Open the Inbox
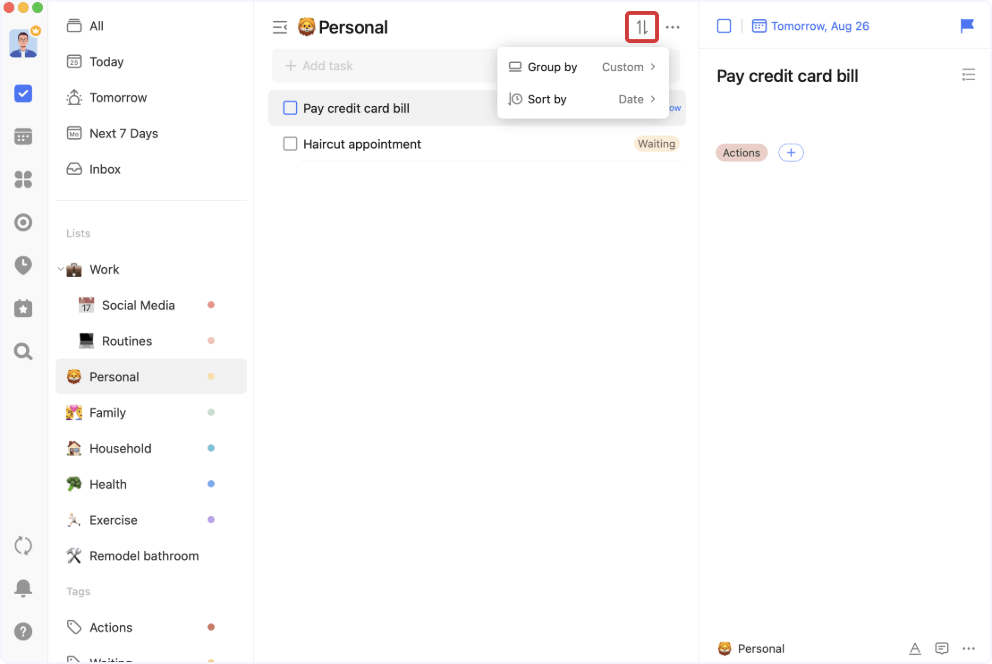 pos(151,169)
